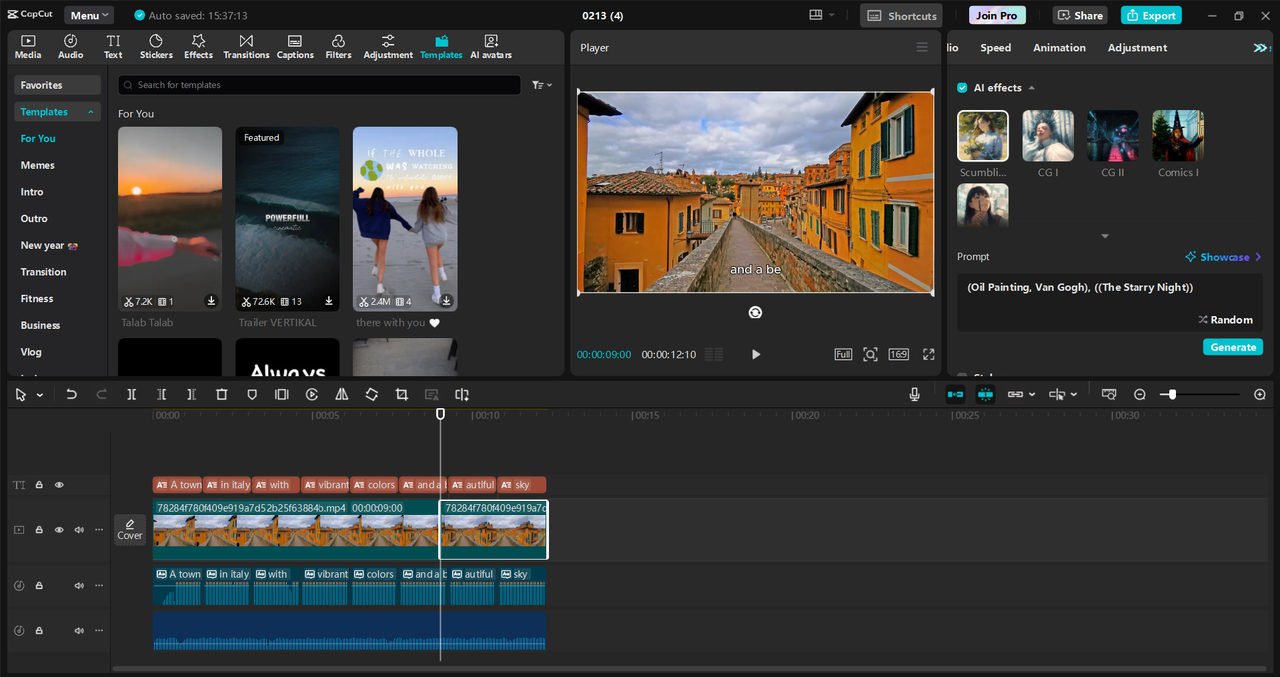
Task: Select the Memes template category
Action: tap(38, 165)
